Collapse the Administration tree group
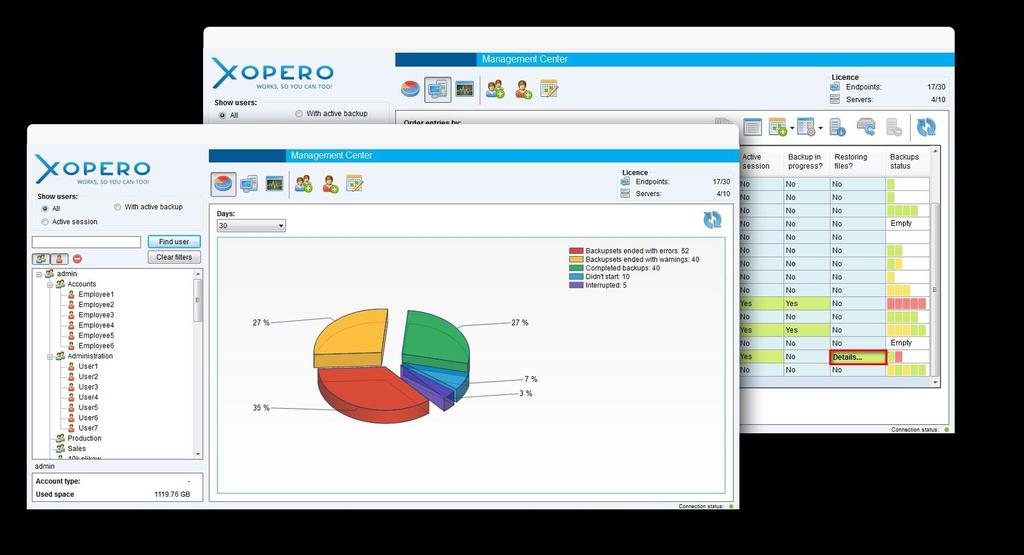The height and width of the screenshot is (555, 1024). 50,357
